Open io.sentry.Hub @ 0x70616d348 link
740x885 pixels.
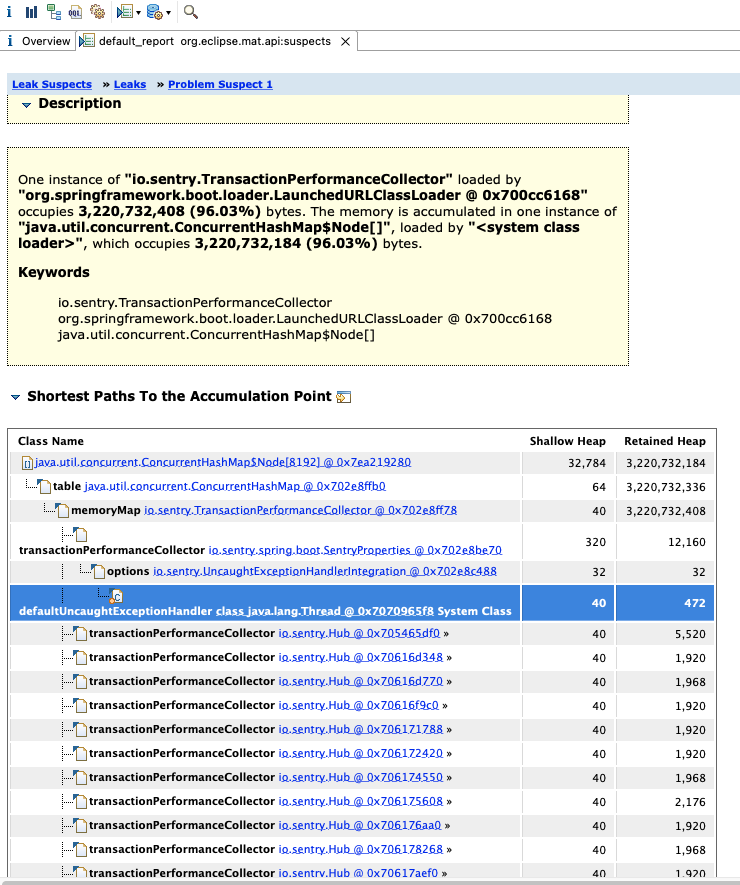tap(361, 658)
